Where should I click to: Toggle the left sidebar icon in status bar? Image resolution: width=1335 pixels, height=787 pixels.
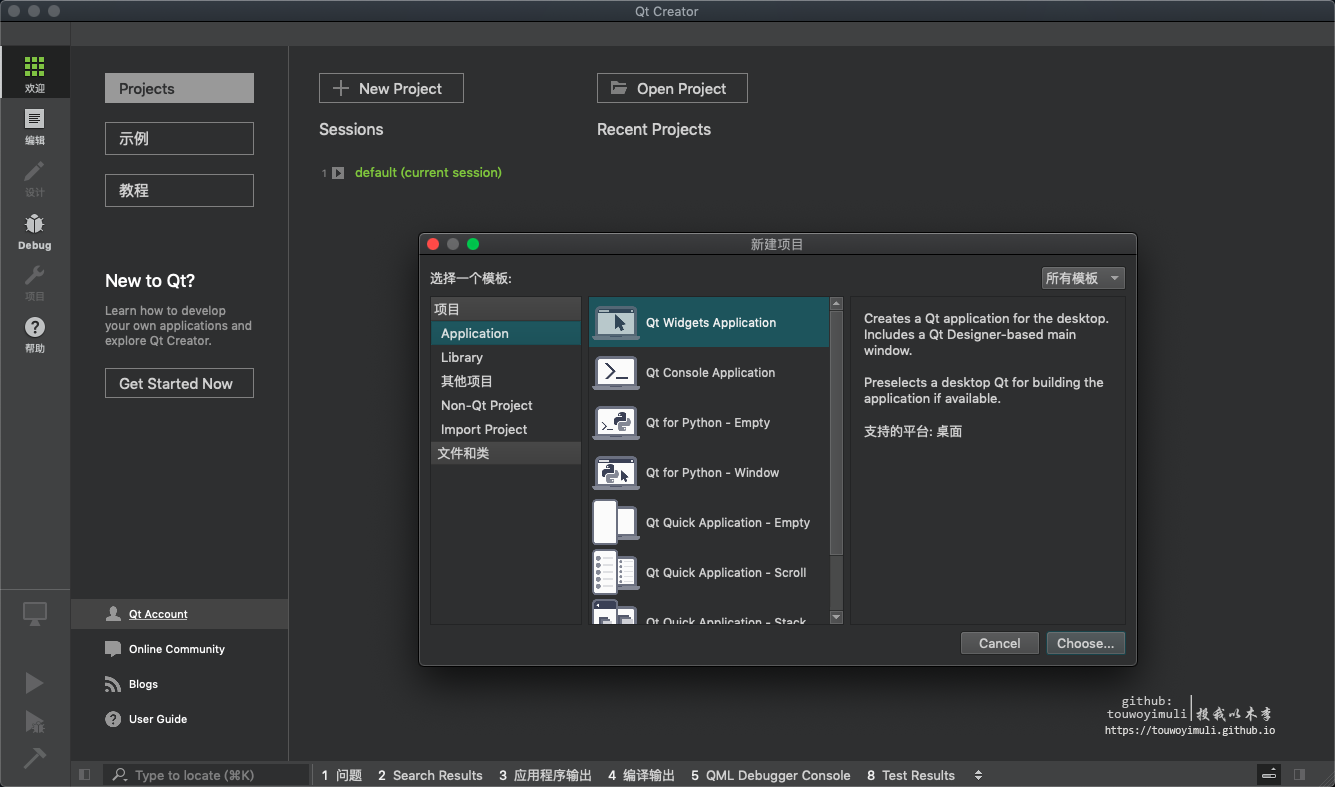(84, 775)
